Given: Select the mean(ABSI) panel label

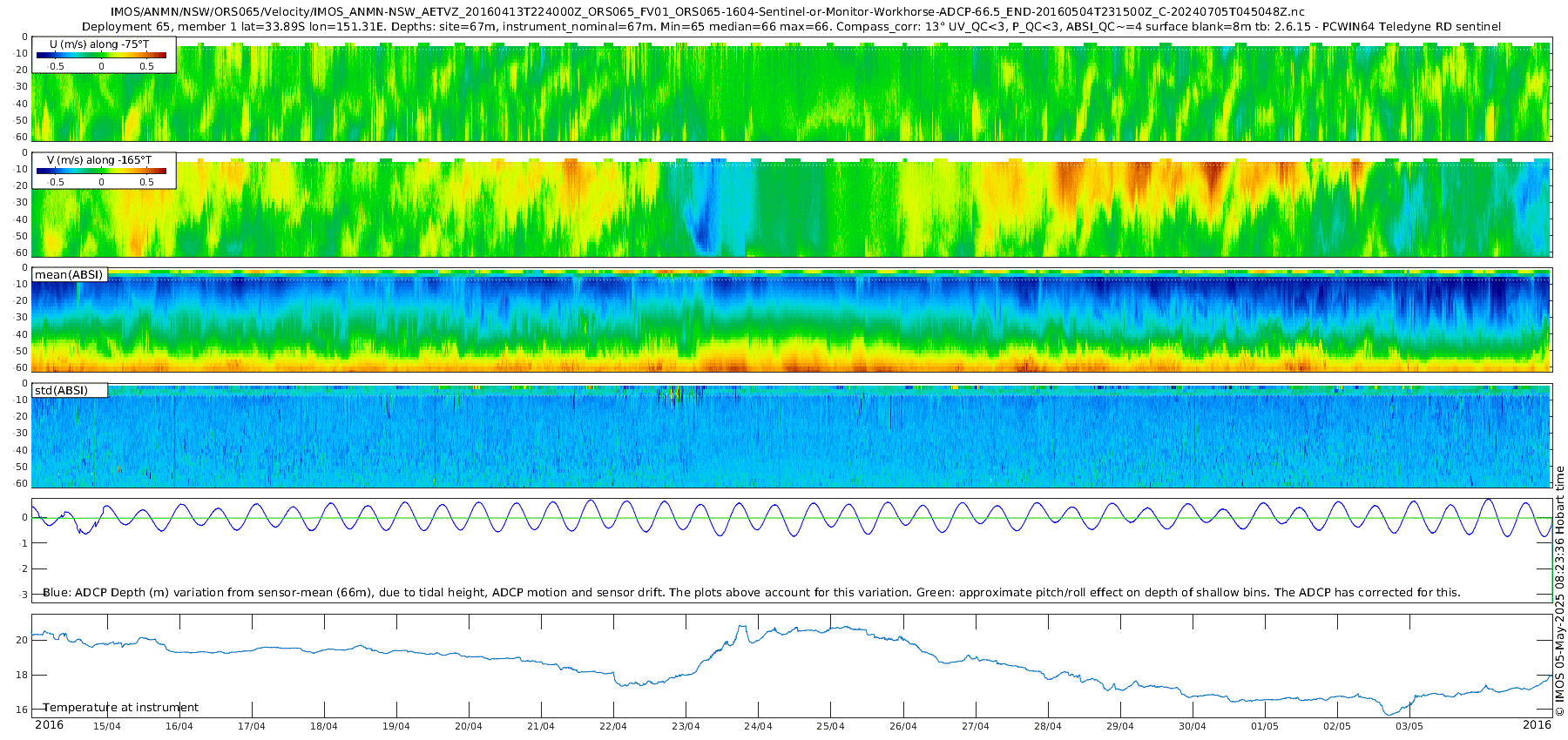Looking at the screenshot, I should pos(69,275).
